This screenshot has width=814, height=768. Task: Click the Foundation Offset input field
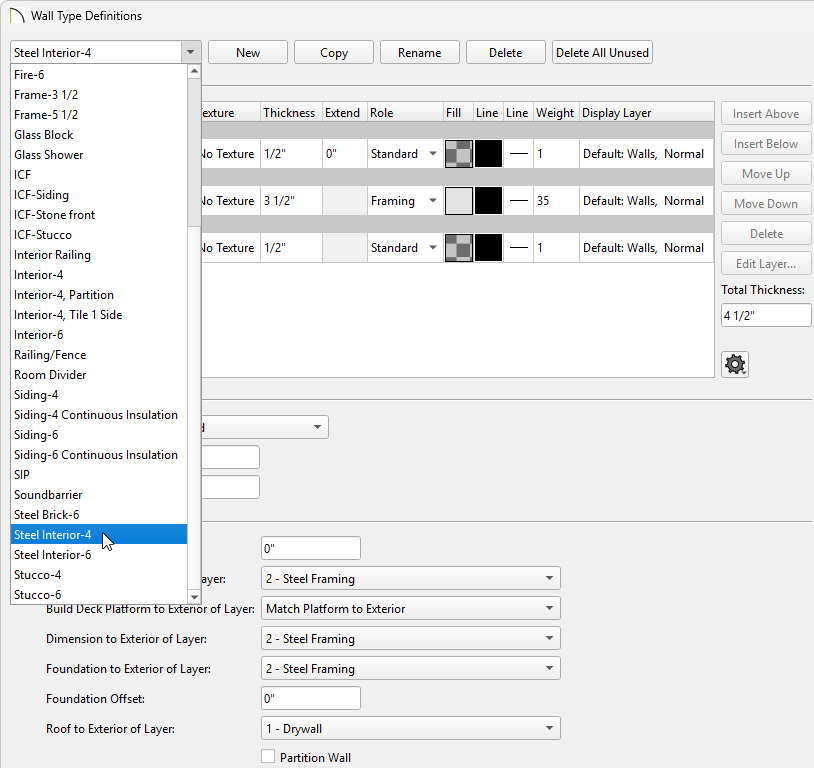310,698
